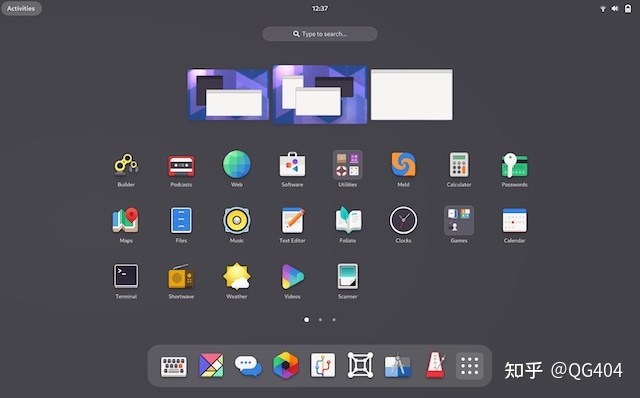This screenshot has width=640, height=398.
Task: Open the drawing compass app in dock
Action: click(x=398, y=366)
